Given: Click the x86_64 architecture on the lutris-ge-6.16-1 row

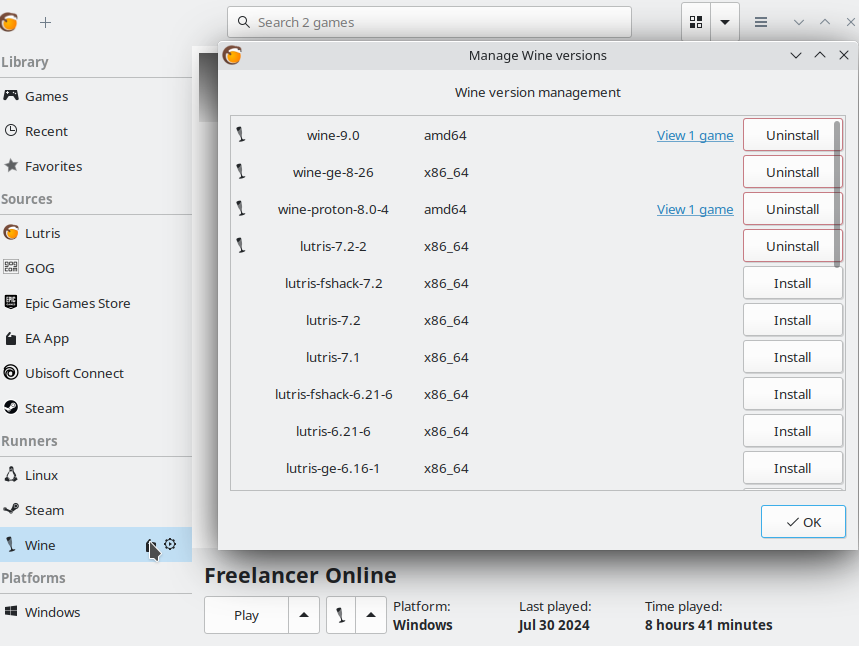Looking at the screenshot, I should click(x=446, y=468).
